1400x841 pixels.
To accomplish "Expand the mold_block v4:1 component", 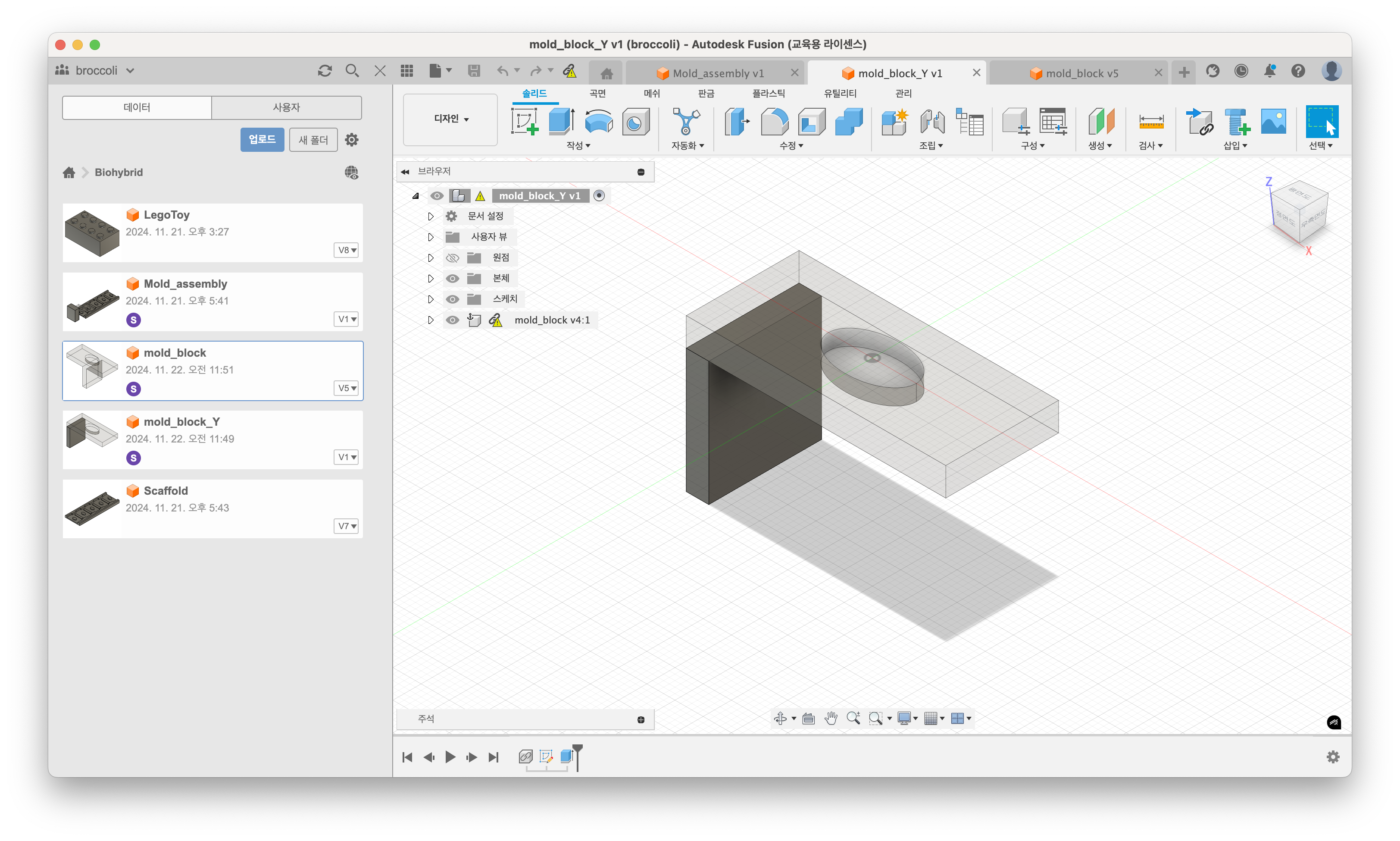I will 431,320.
